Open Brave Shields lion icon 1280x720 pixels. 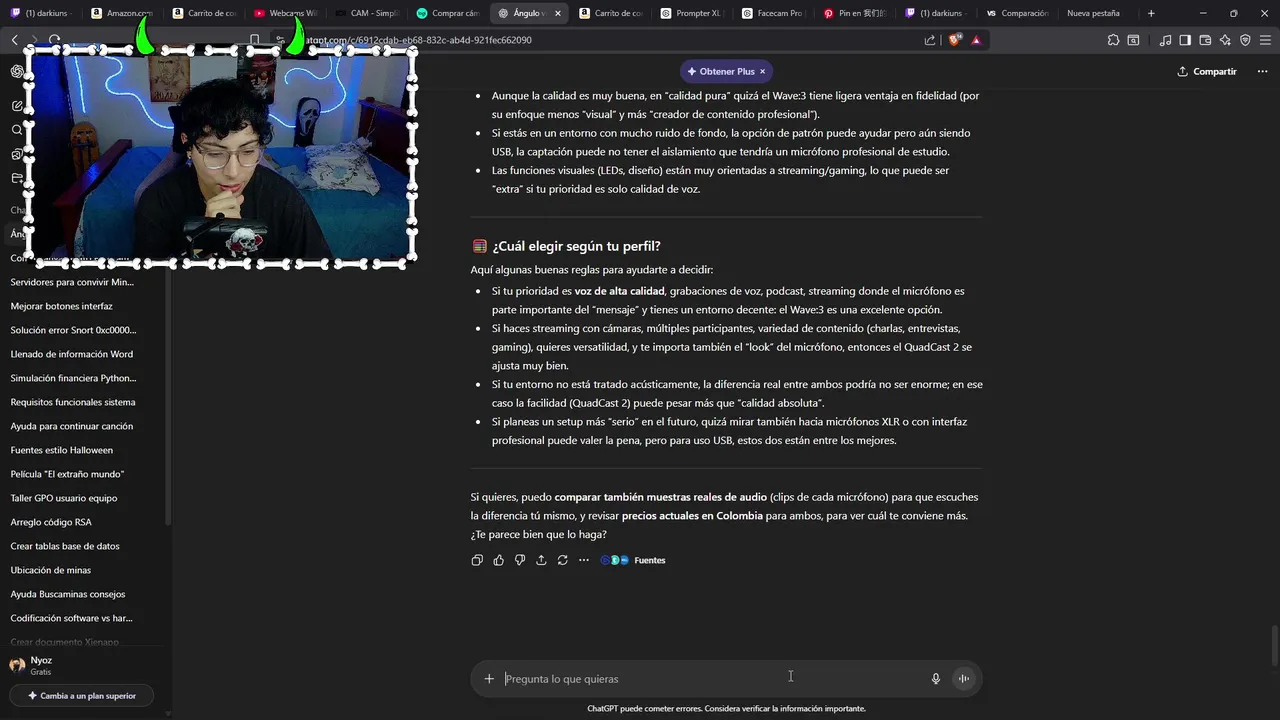click(954, 40)
